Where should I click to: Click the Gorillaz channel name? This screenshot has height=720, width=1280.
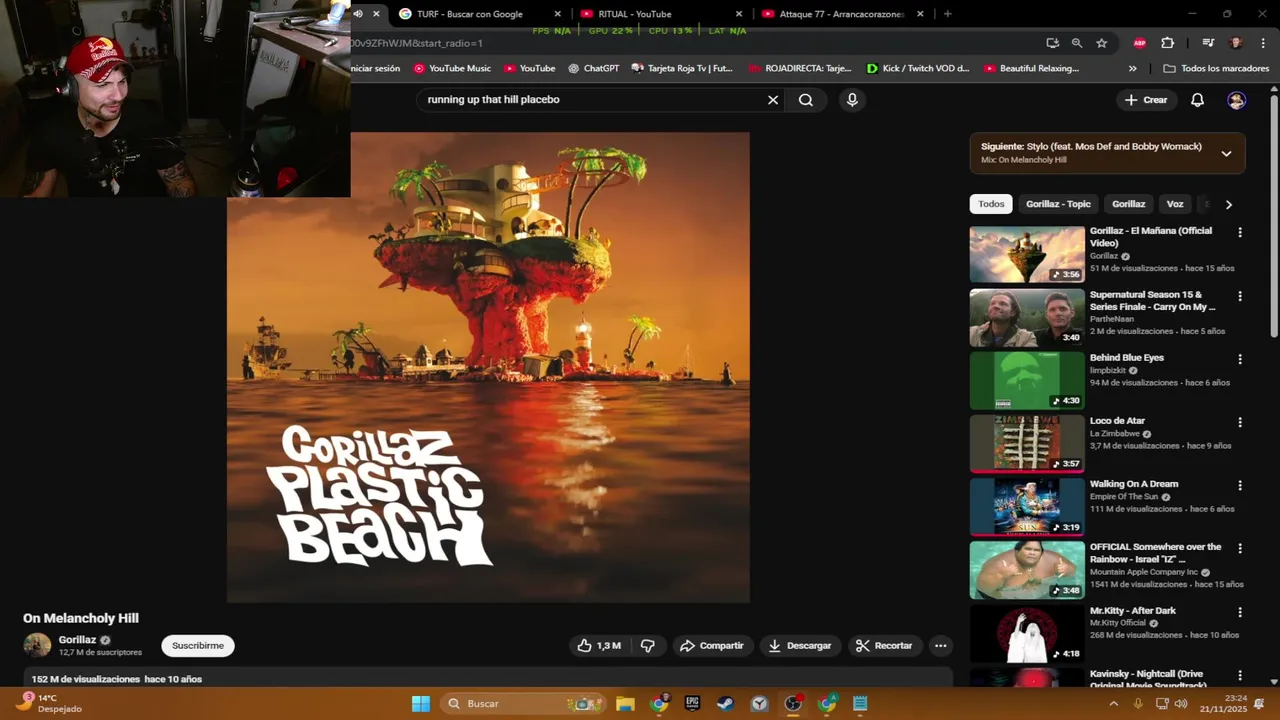coord(77,640)
